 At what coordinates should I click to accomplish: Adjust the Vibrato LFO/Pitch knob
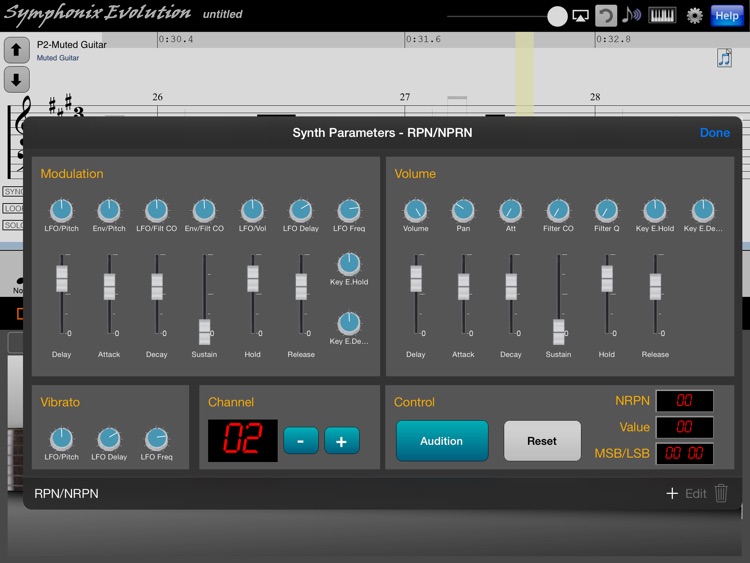click(x=61, y=439)
